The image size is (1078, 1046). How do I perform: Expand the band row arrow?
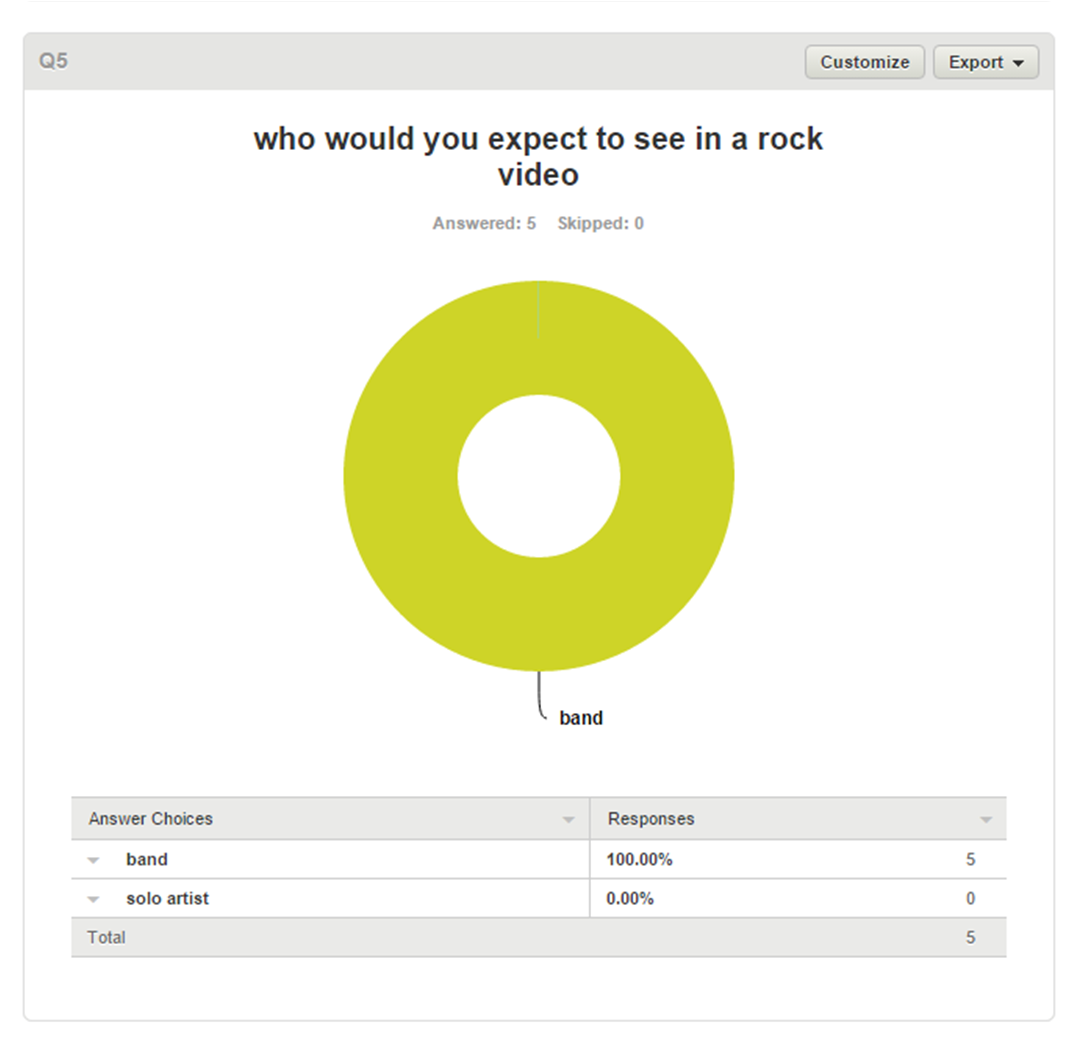pos(94,860)
